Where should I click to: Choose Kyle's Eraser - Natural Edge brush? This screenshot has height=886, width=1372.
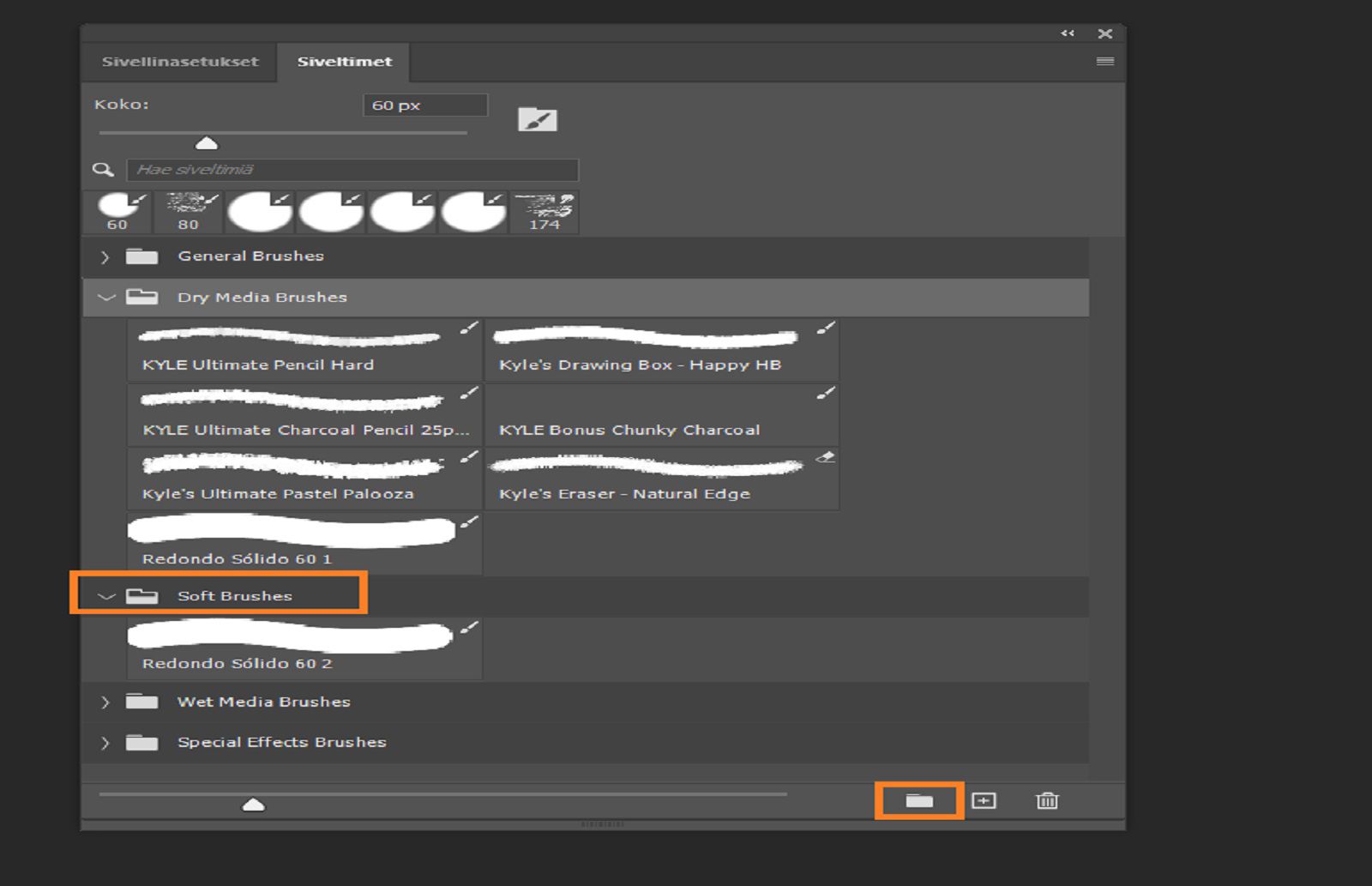click(x=662, y=479)
